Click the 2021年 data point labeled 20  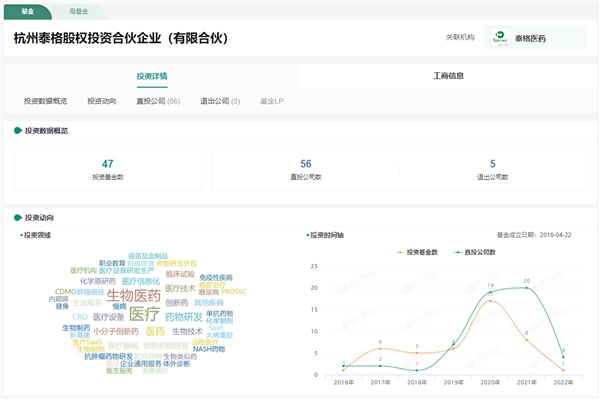(x=527, y=287)
